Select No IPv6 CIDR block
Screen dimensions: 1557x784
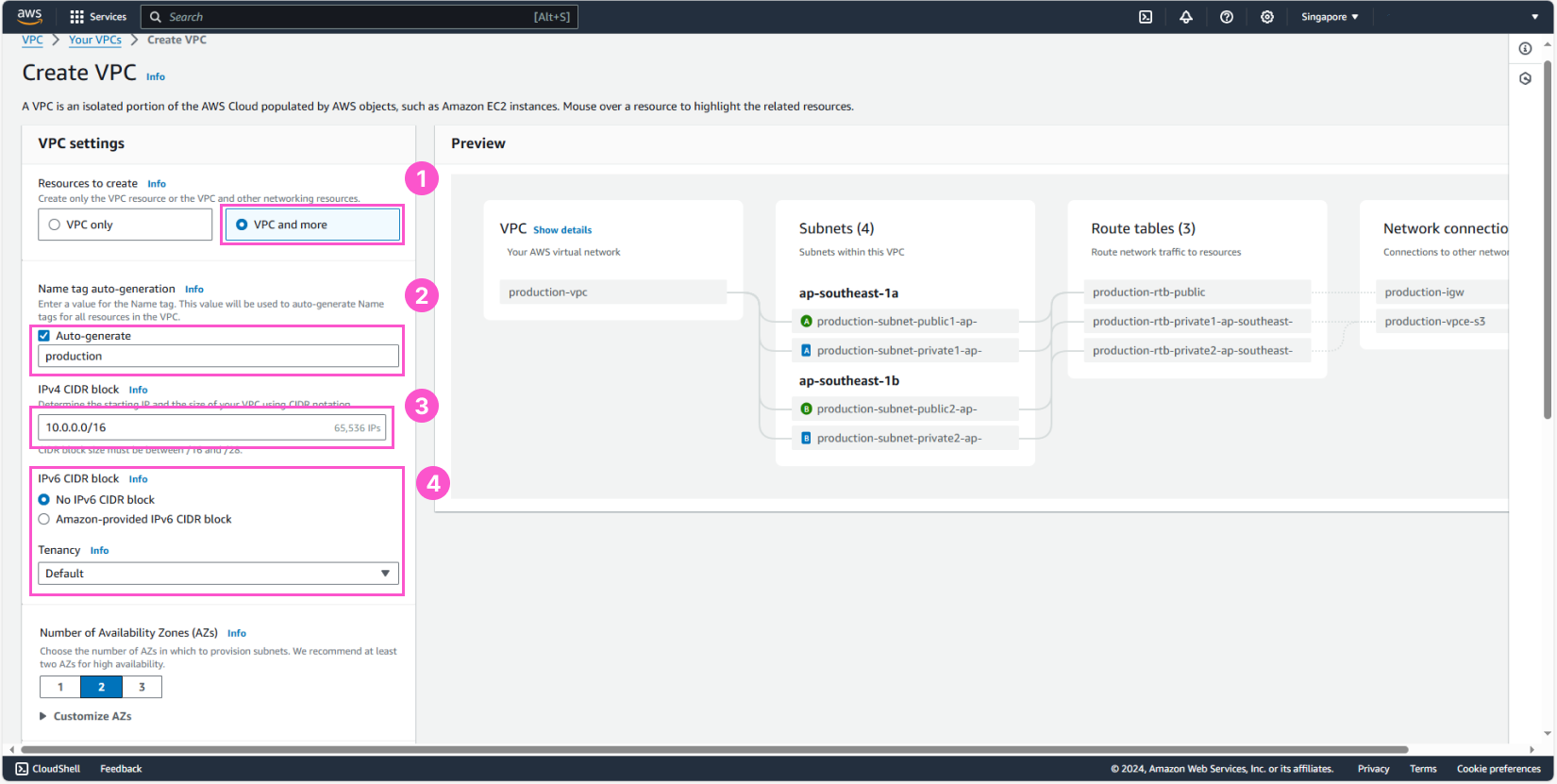pos(43,500)
